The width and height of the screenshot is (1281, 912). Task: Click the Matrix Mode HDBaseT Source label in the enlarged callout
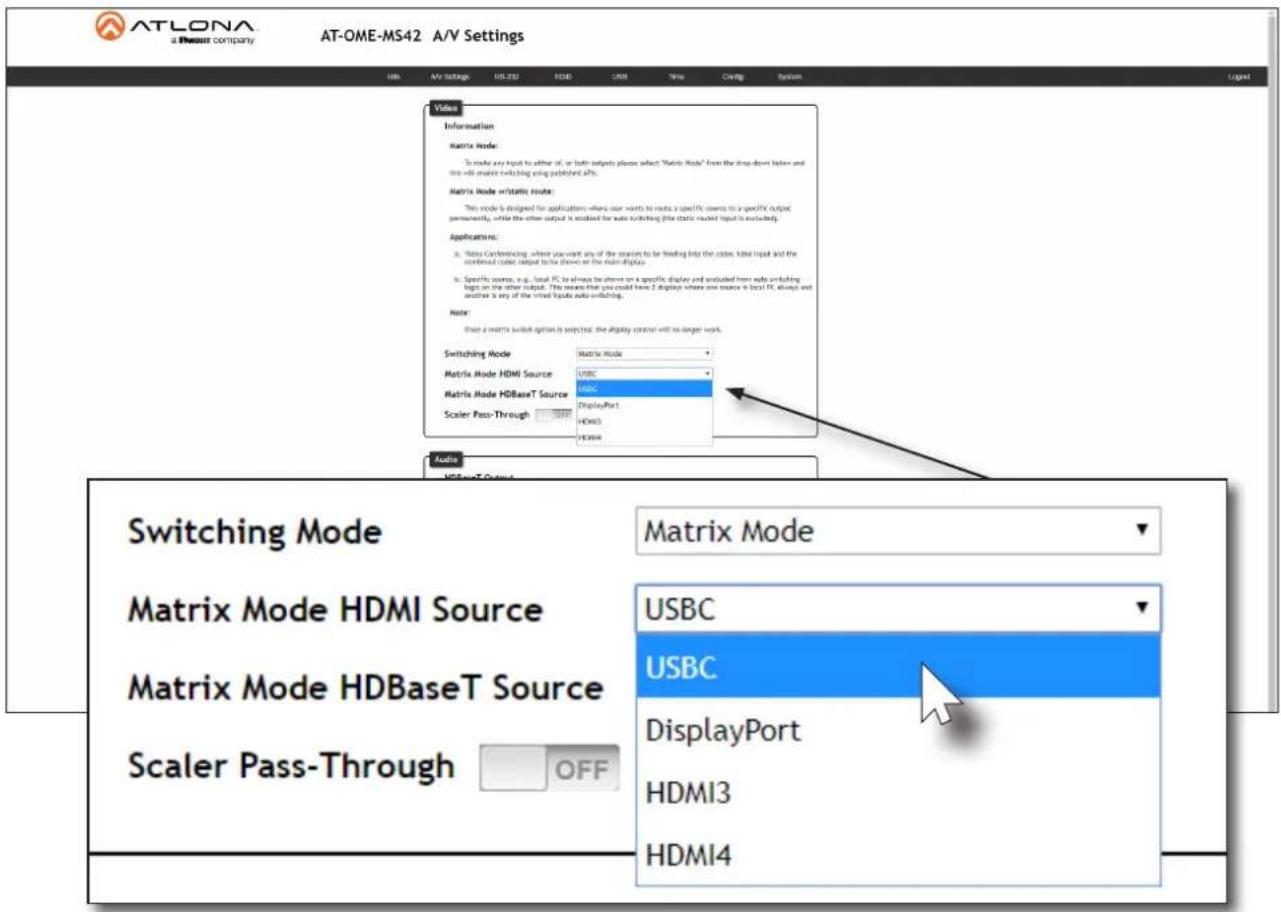(x=365, y=688)
